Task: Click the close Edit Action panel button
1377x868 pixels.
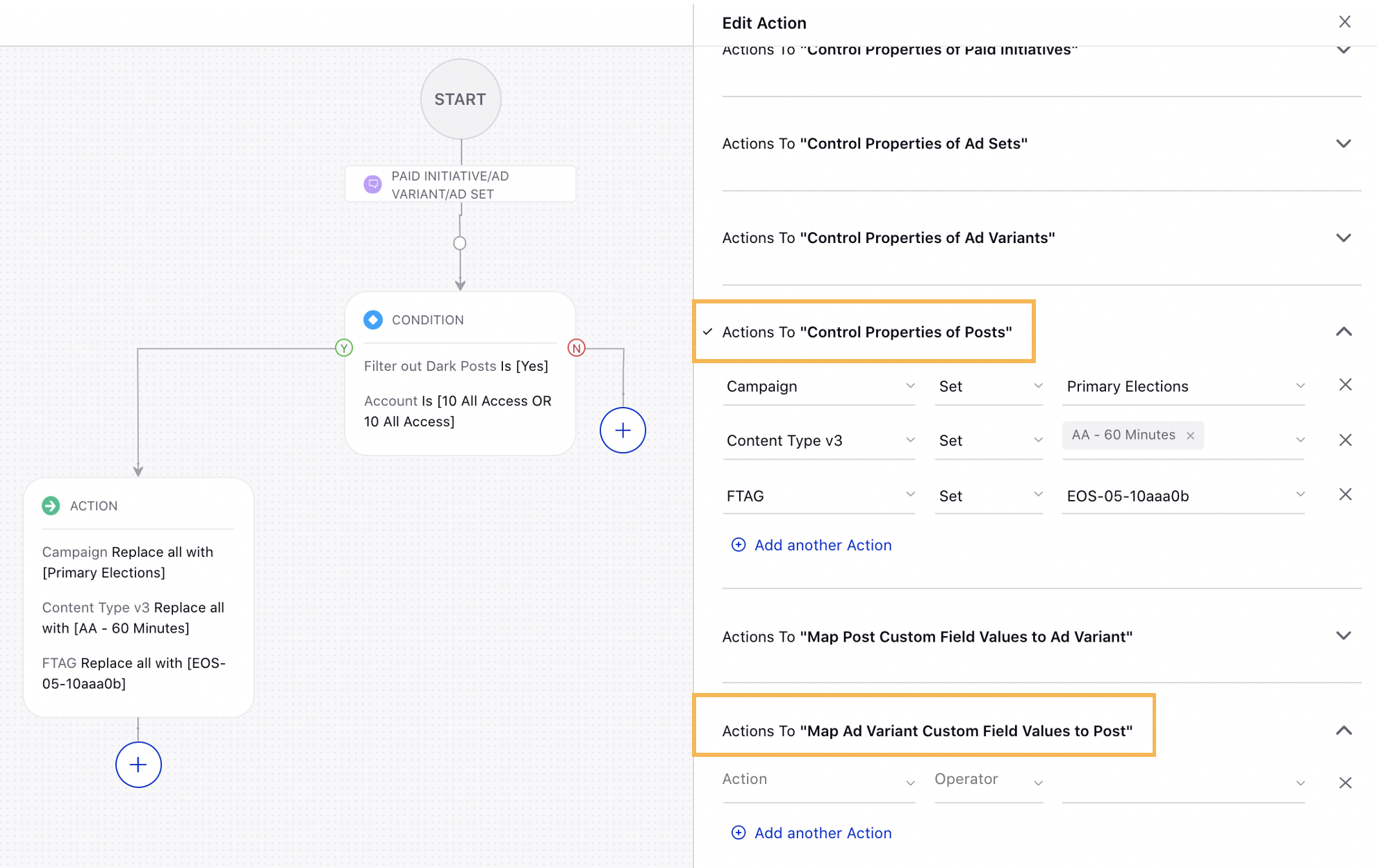Action: pyautogui.click(x=1345, y=21)
